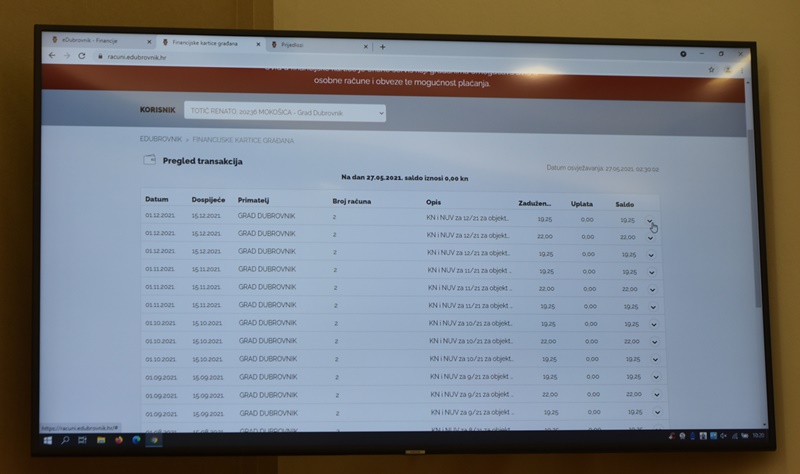Reload the page with the refresh icon
The image size is (800, 474).
coord(83,57)
